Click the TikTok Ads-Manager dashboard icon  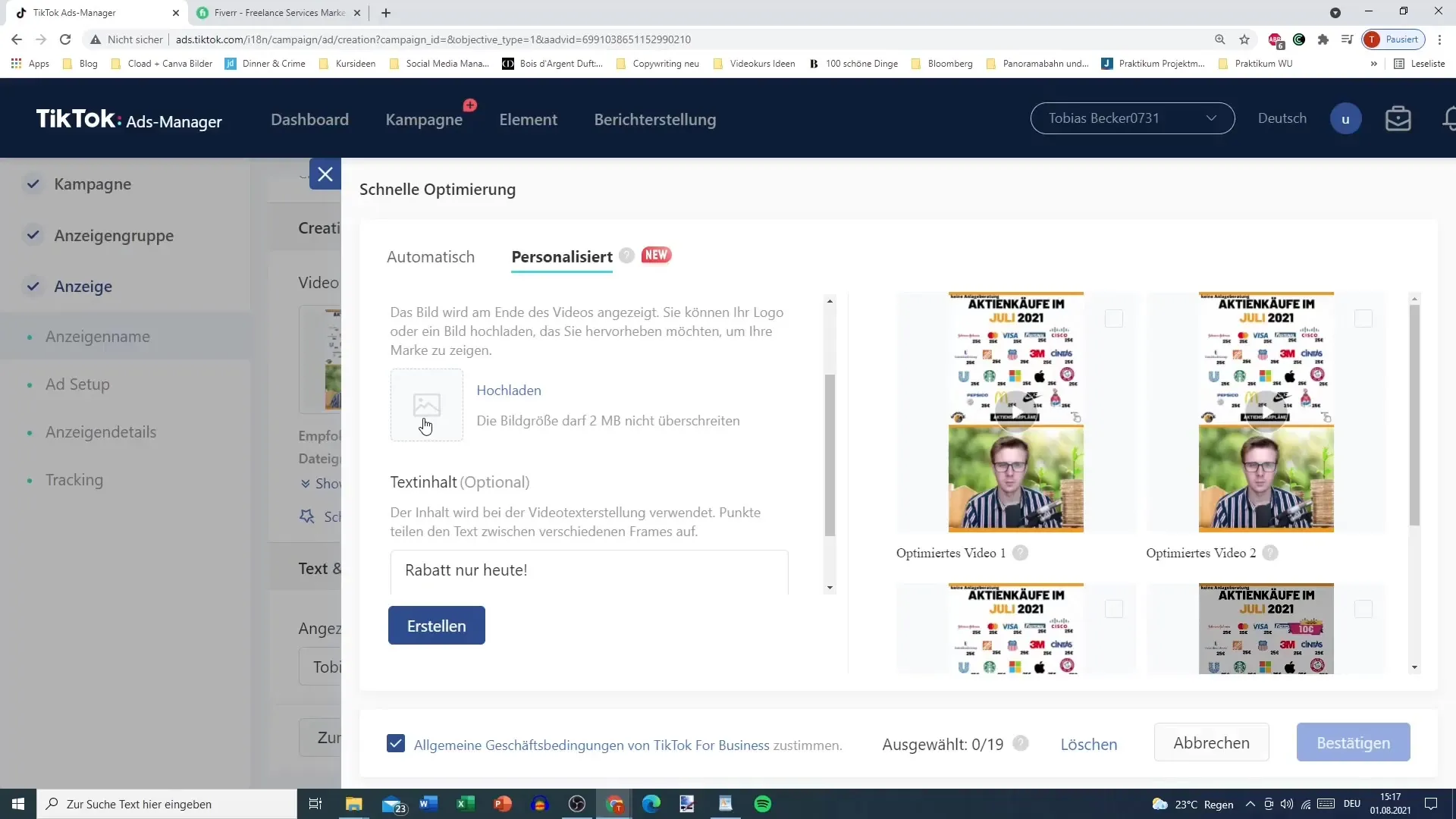coord(130,119)
